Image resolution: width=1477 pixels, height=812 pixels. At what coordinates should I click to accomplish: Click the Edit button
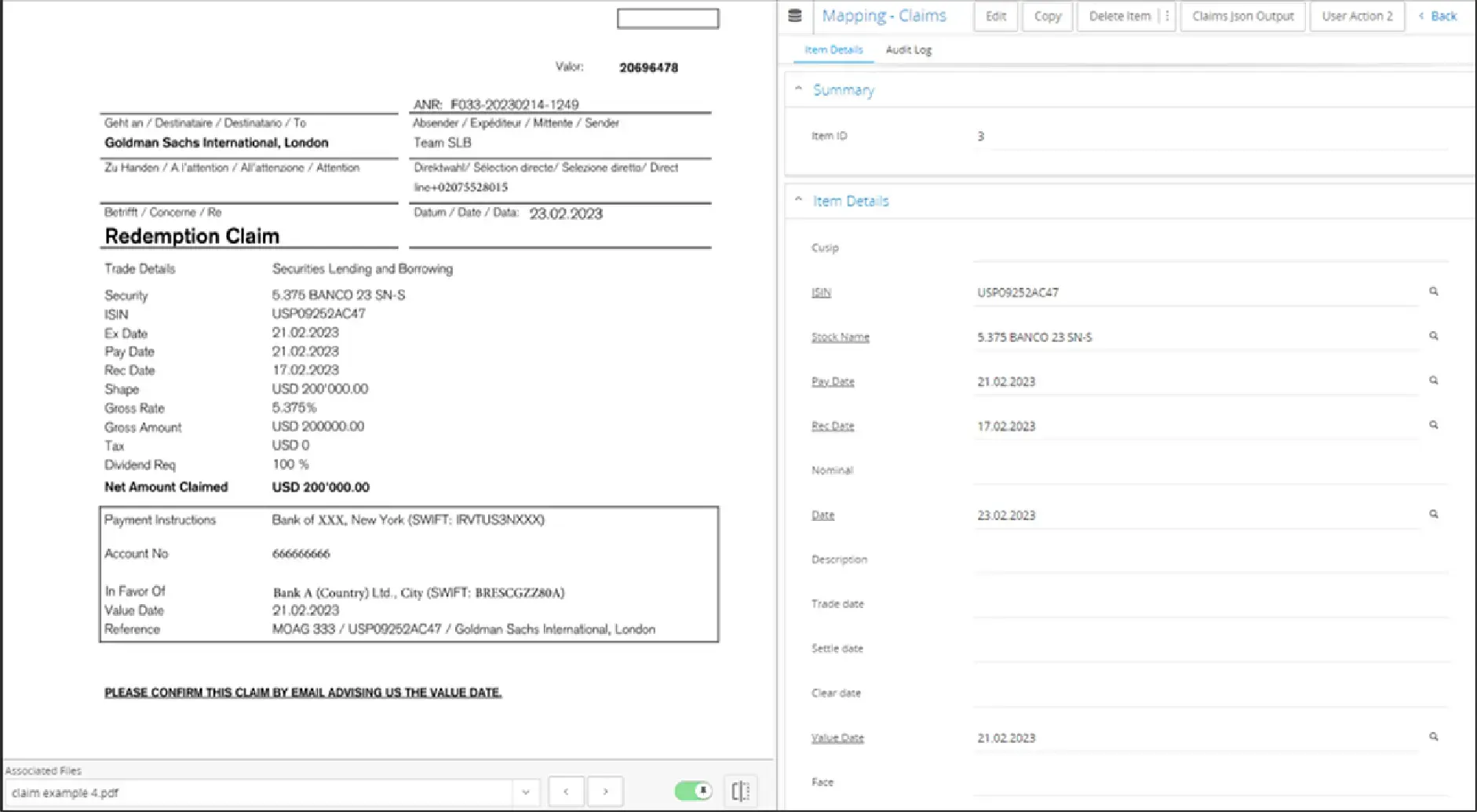[x=995, y=16]
